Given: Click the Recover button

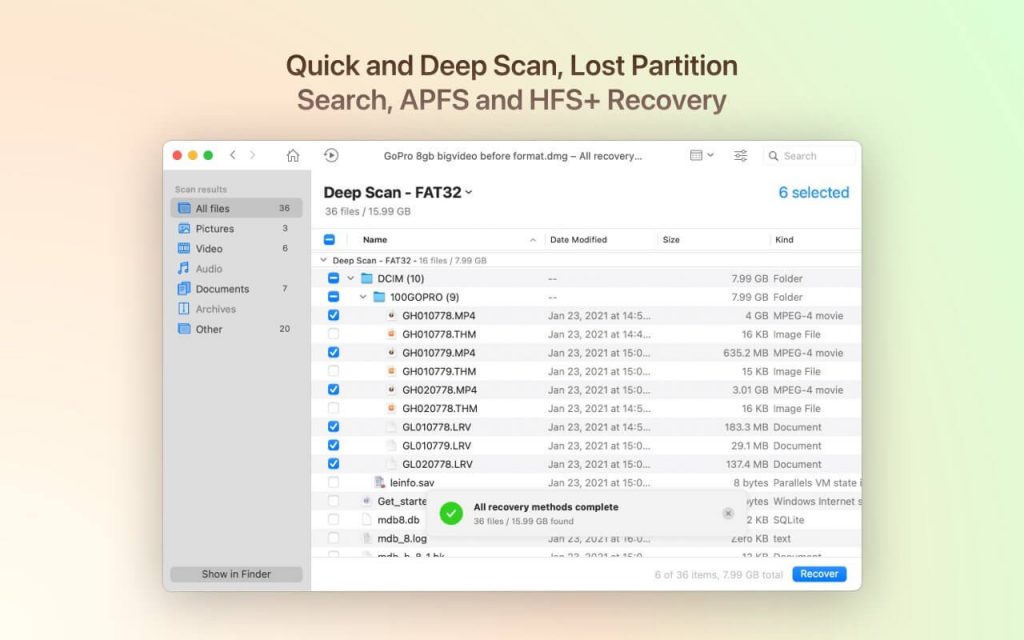Looking at the screenshot, I should coord(818,573).
